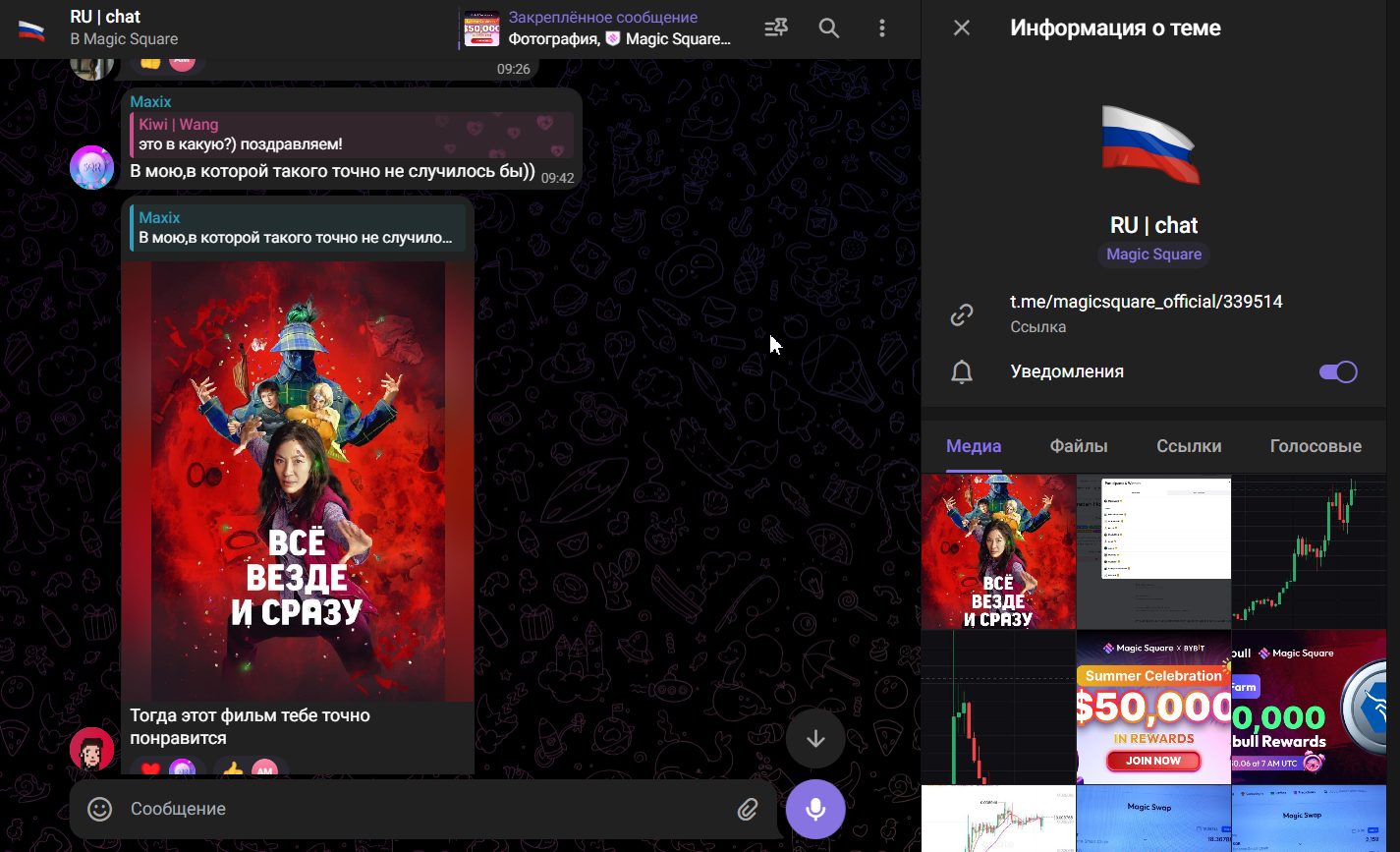
Task: Click the paperclip attach file icon
Action: [749, 809]
